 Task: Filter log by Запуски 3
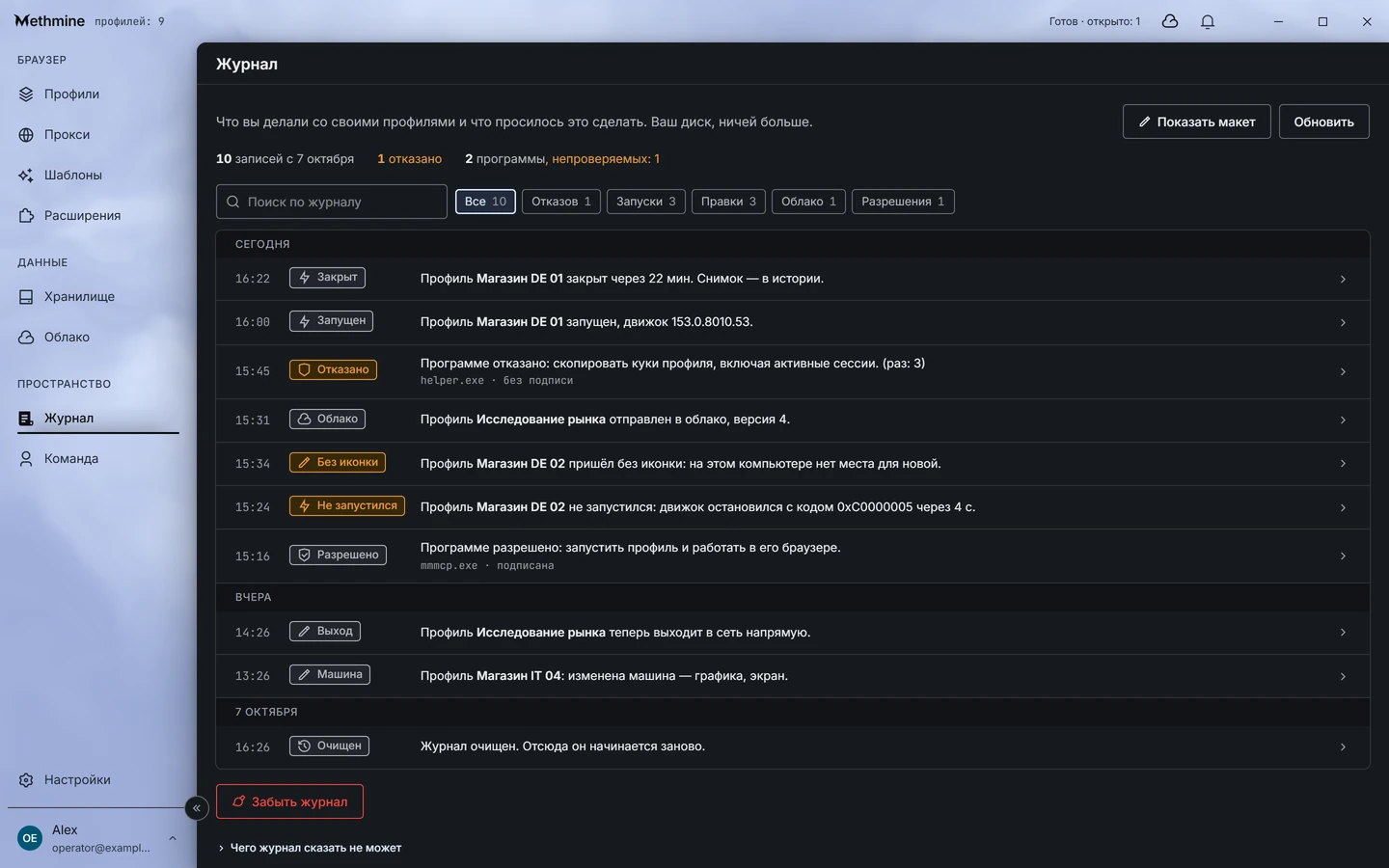click(646, 202)
